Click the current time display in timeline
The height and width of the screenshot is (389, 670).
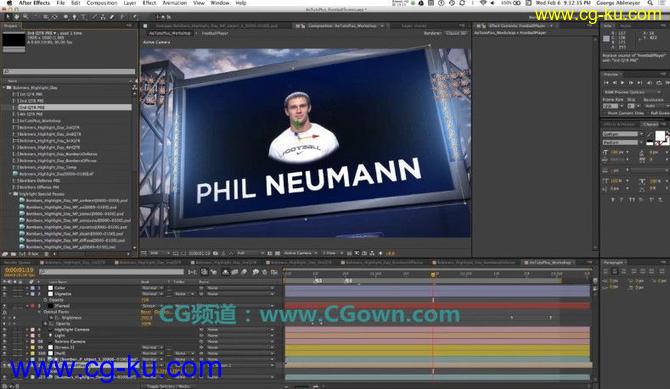point(19,271)
